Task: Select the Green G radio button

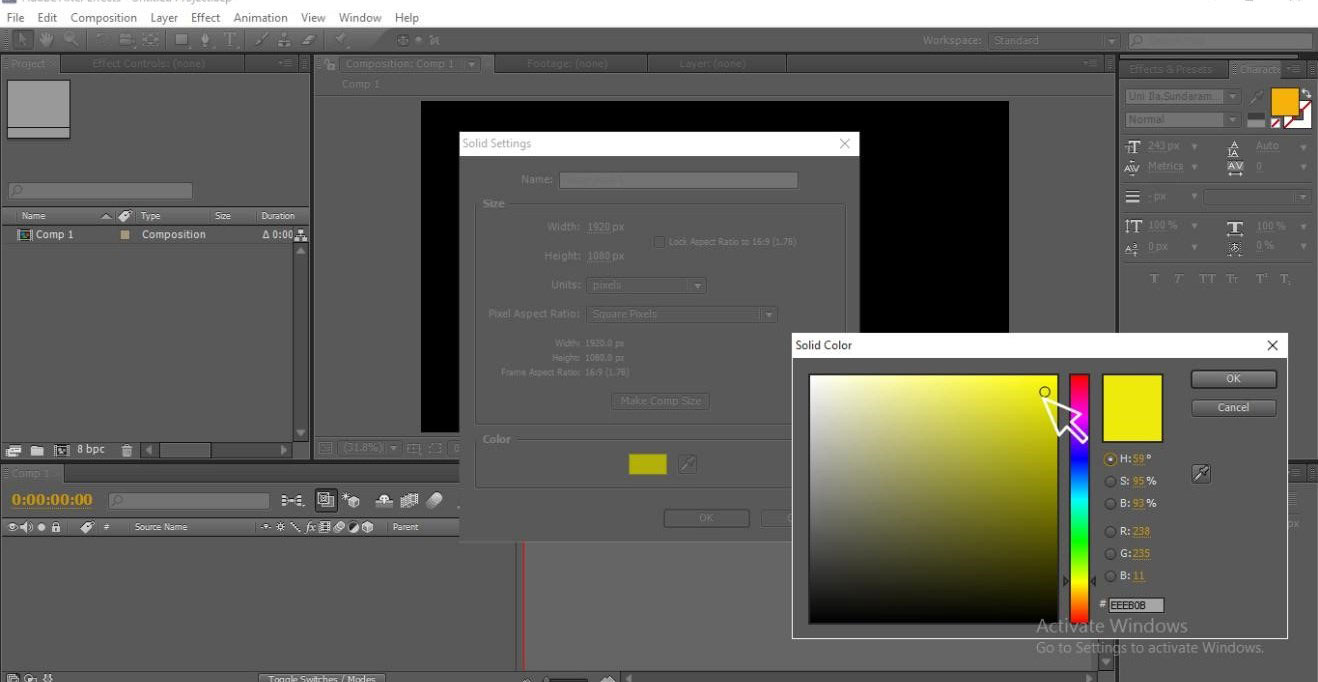Action: click(x=1110, y=553)
